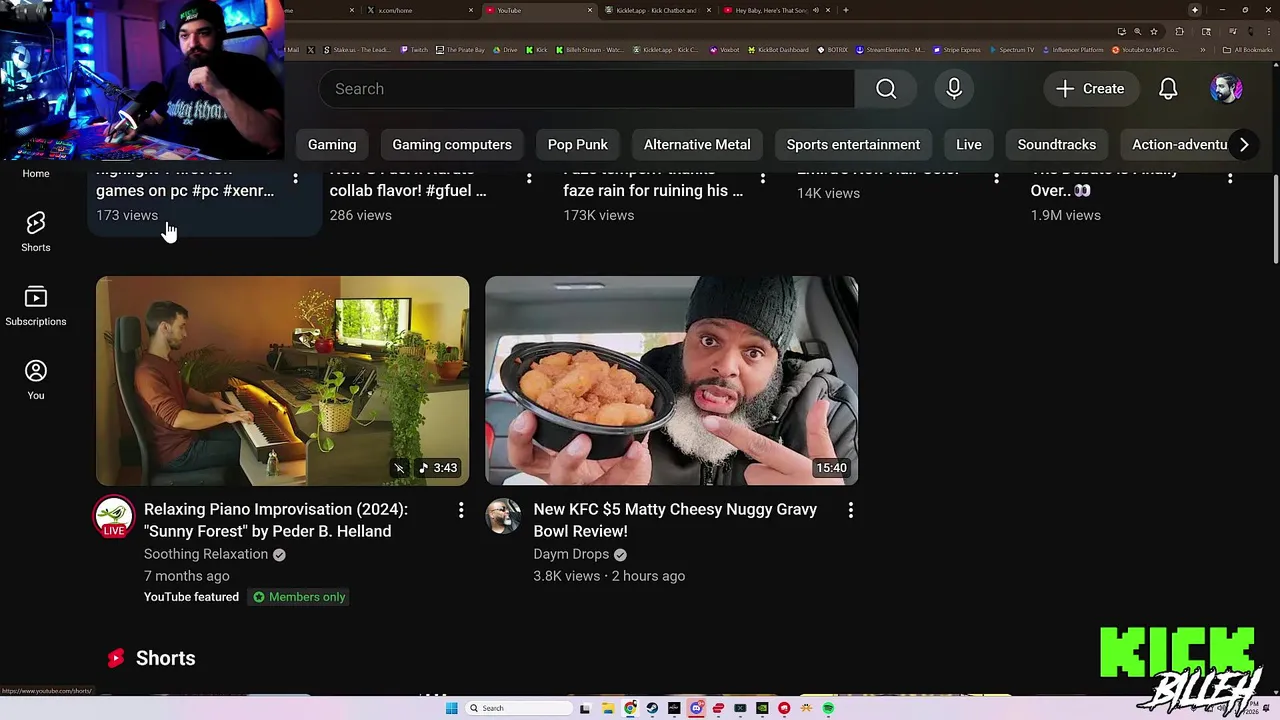Select the Sports entertainment chip

(x=853, y=145)
